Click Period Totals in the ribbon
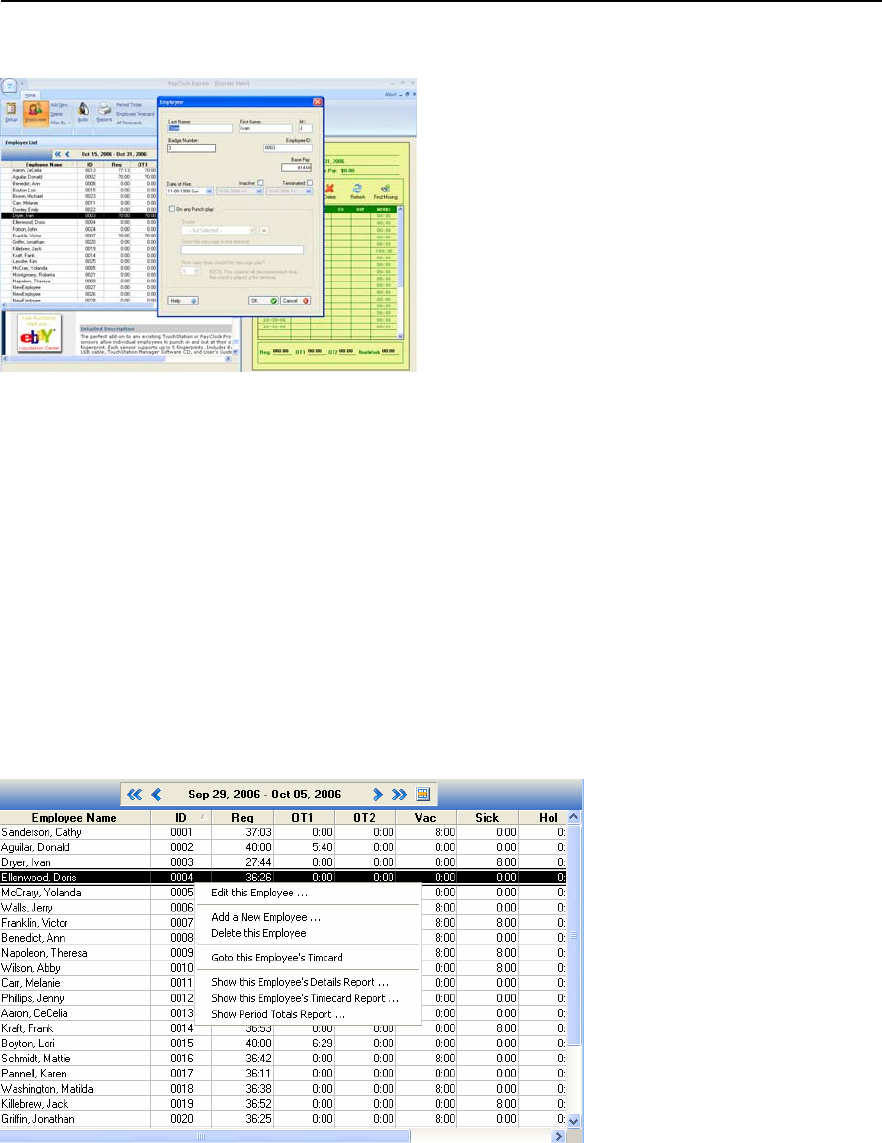The width and height of the screenshot is (882, 1143). [x=129, y=105]
